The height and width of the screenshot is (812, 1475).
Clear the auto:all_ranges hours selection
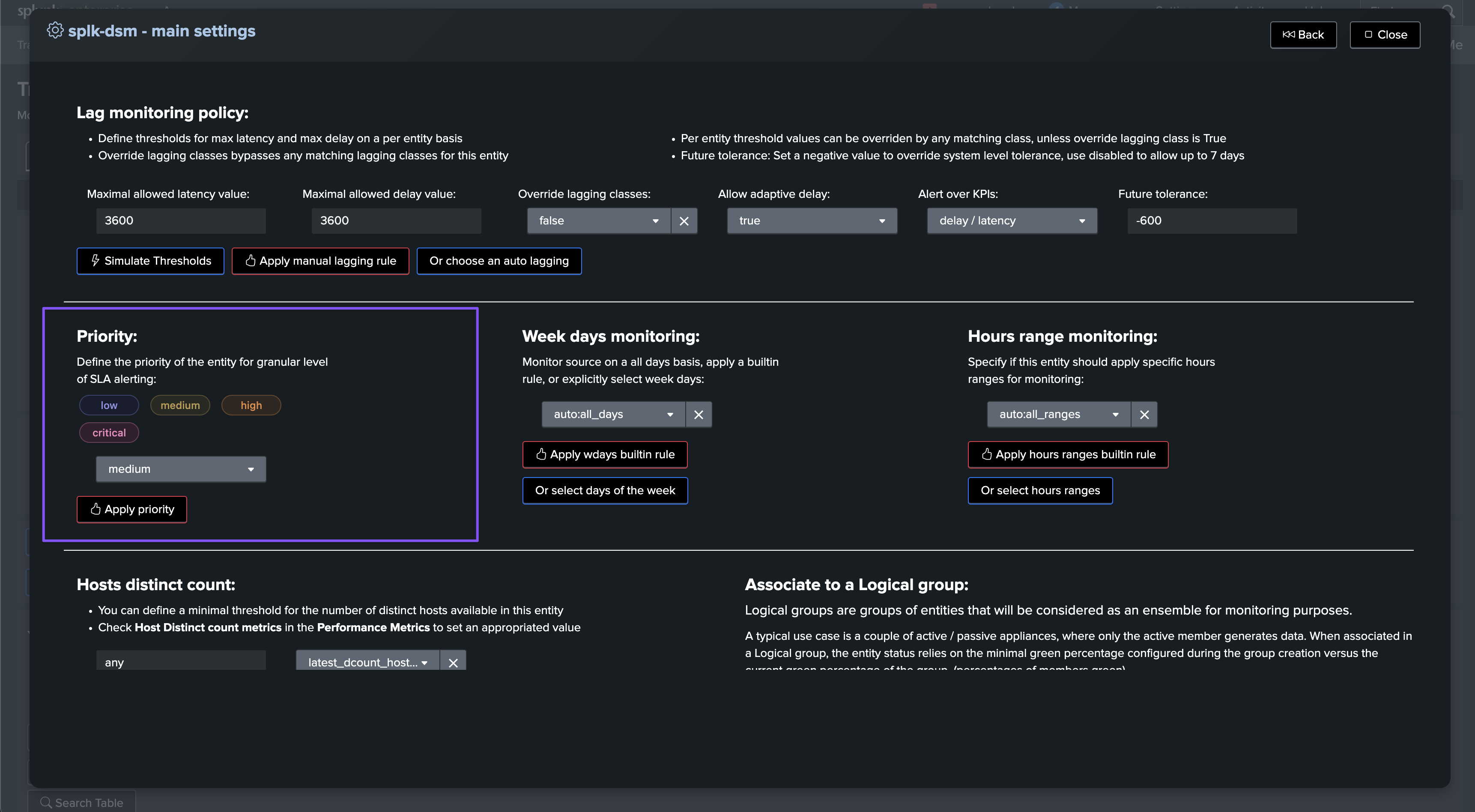1144,415
